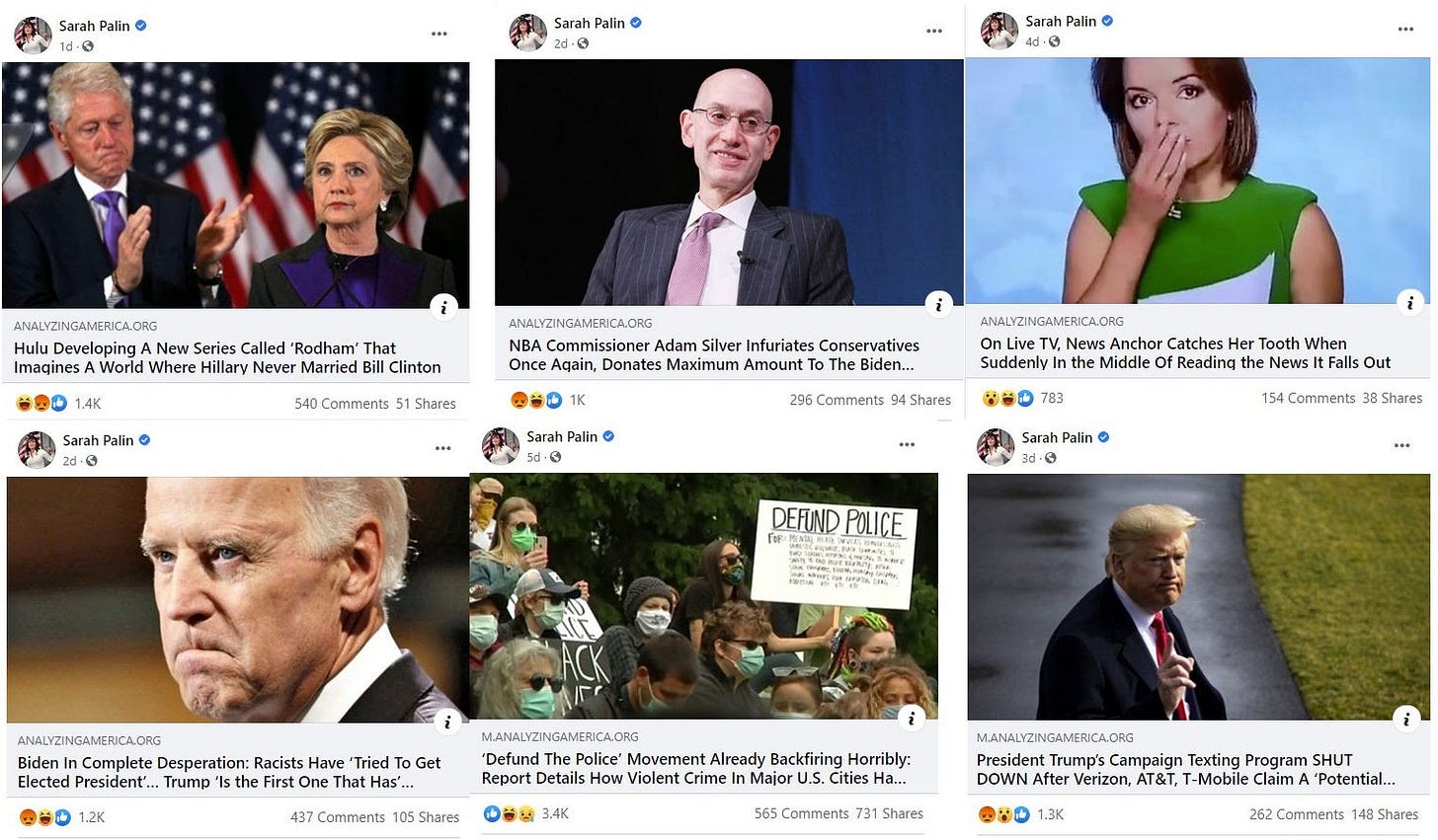Open the Biden close-up article image
The width and height of the screenshot is (1438, 840).
238,600
